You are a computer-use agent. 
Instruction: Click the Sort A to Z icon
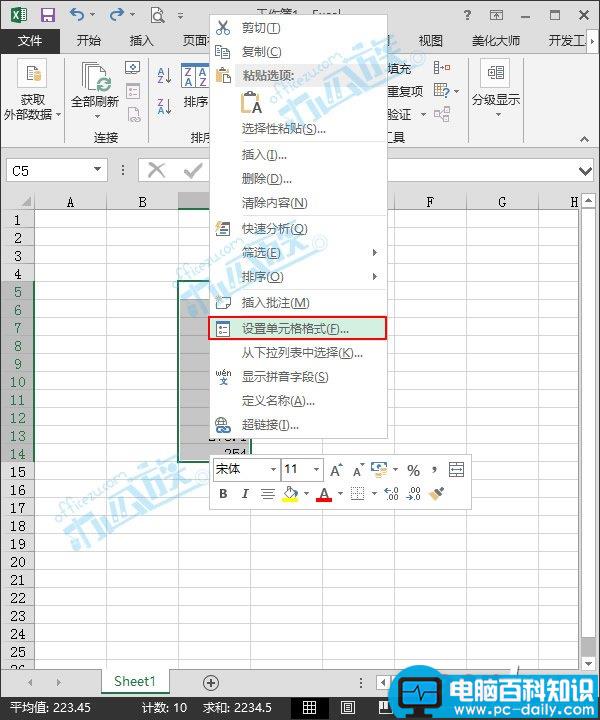point(164,76)
